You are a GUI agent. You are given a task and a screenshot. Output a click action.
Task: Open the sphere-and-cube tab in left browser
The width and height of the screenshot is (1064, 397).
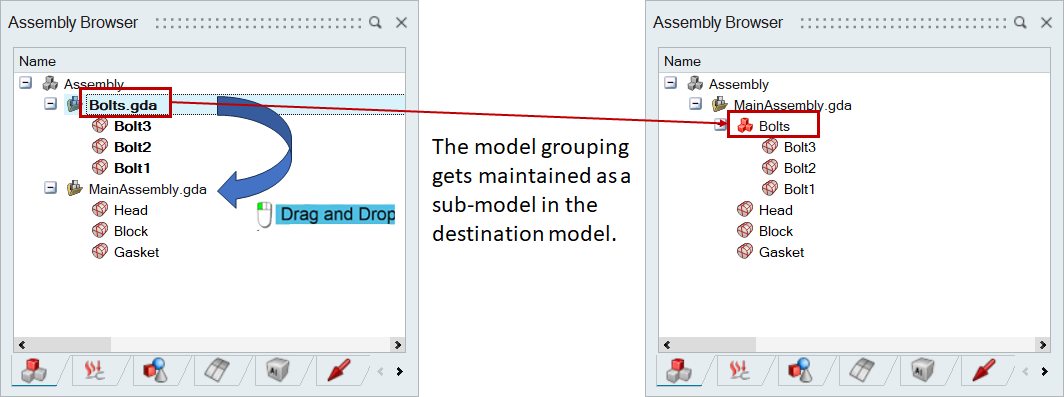coord(155,371)
